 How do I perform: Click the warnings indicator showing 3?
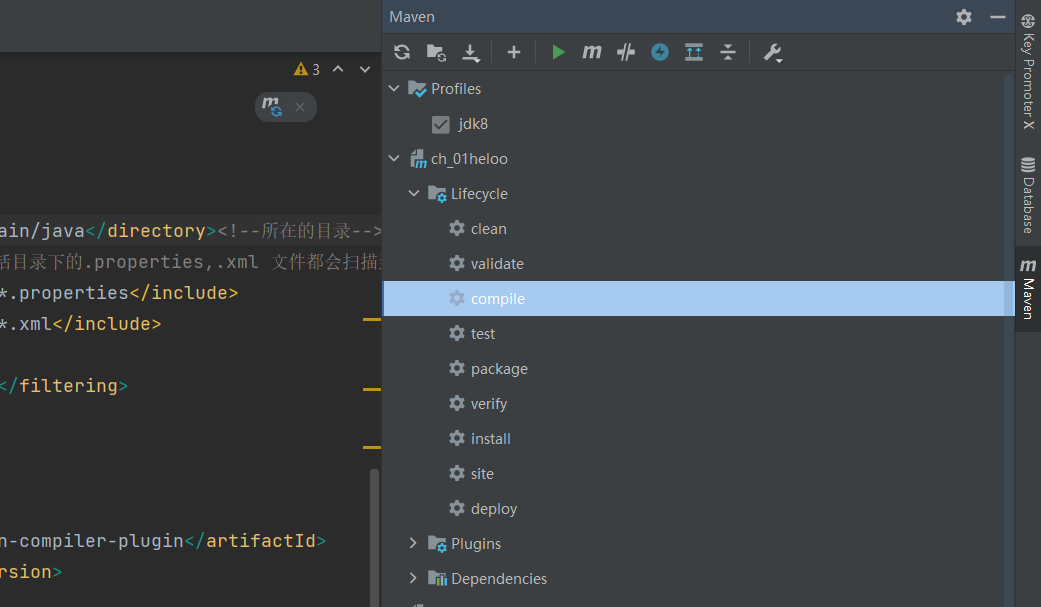(x=307, y=69)
